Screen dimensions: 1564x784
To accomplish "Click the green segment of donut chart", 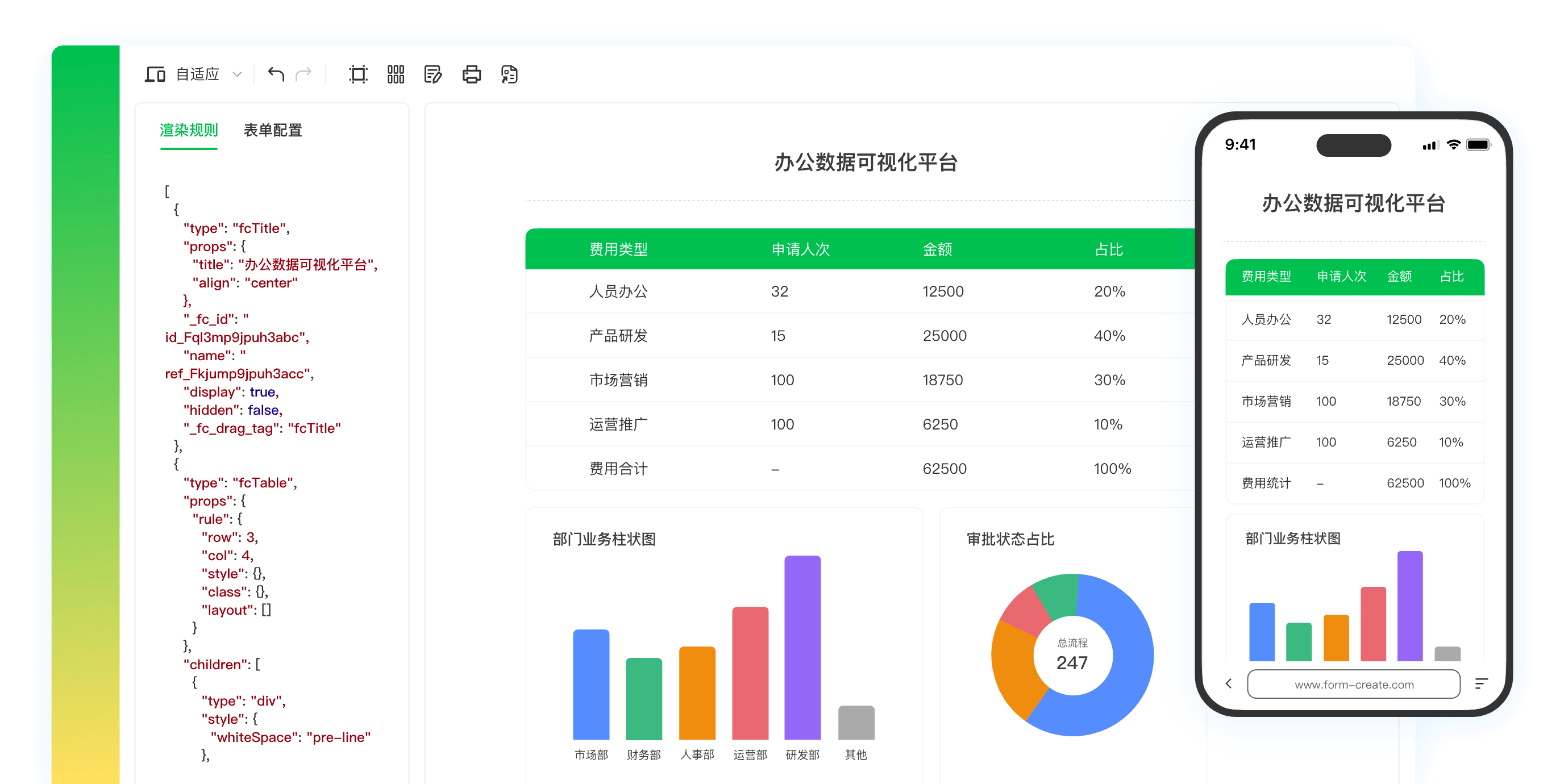I will [1056, 595].
